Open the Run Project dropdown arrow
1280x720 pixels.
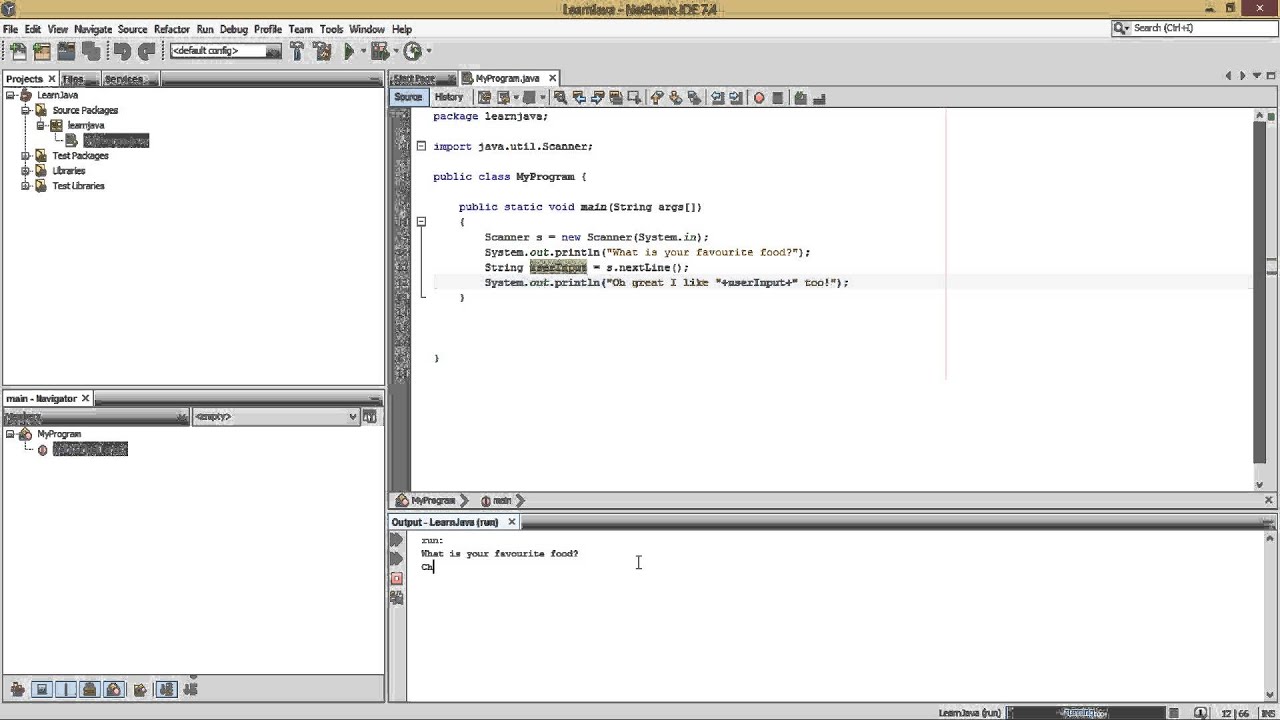pos(363,51)
